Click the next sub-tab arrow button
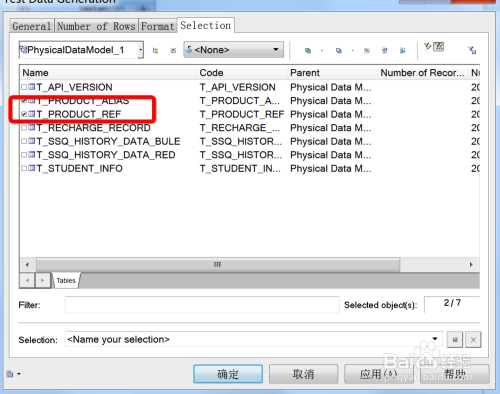 pos(42,280)
